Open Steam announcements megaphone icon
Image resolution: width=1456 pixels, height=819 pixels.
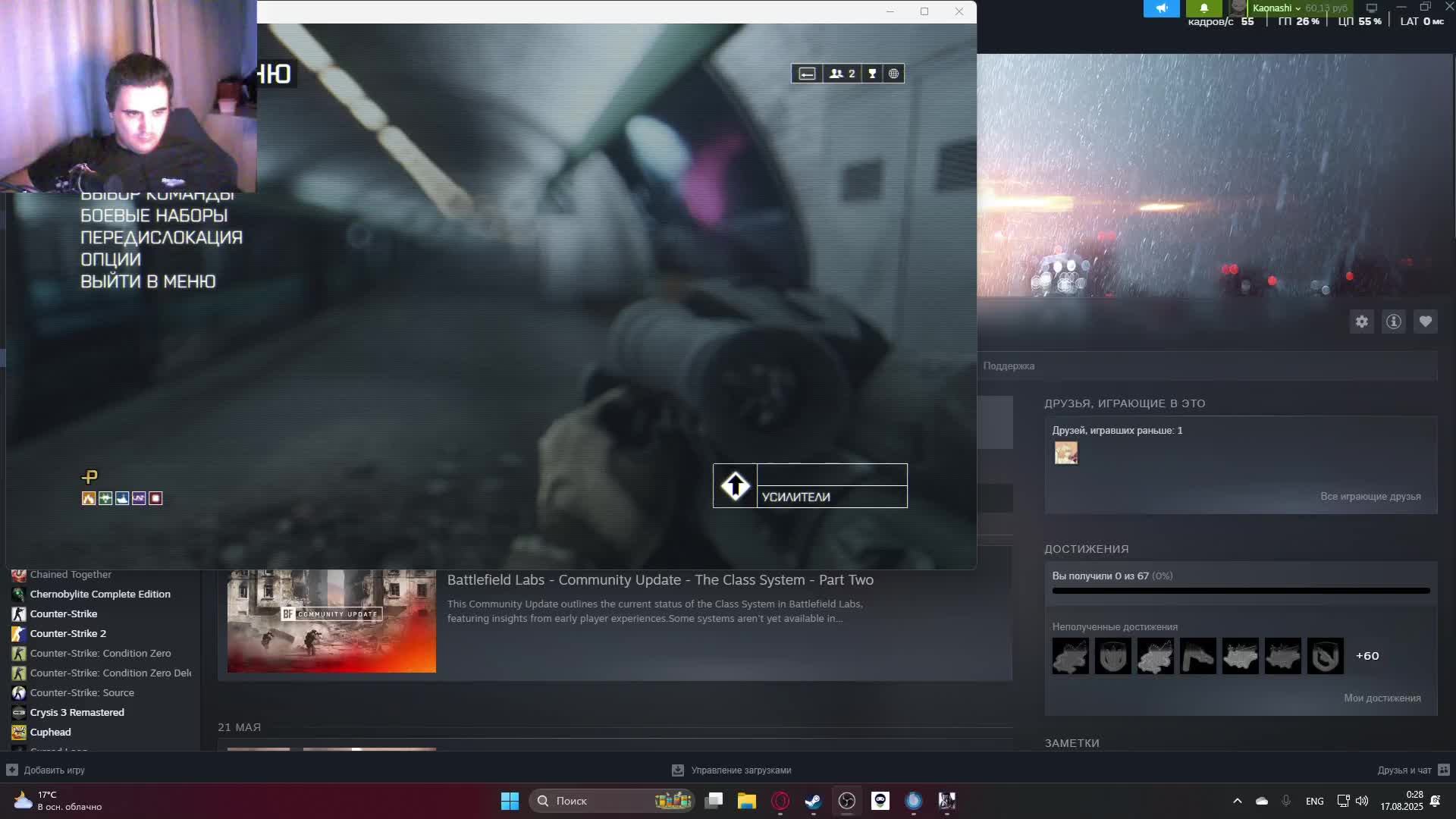point(1161,8)
